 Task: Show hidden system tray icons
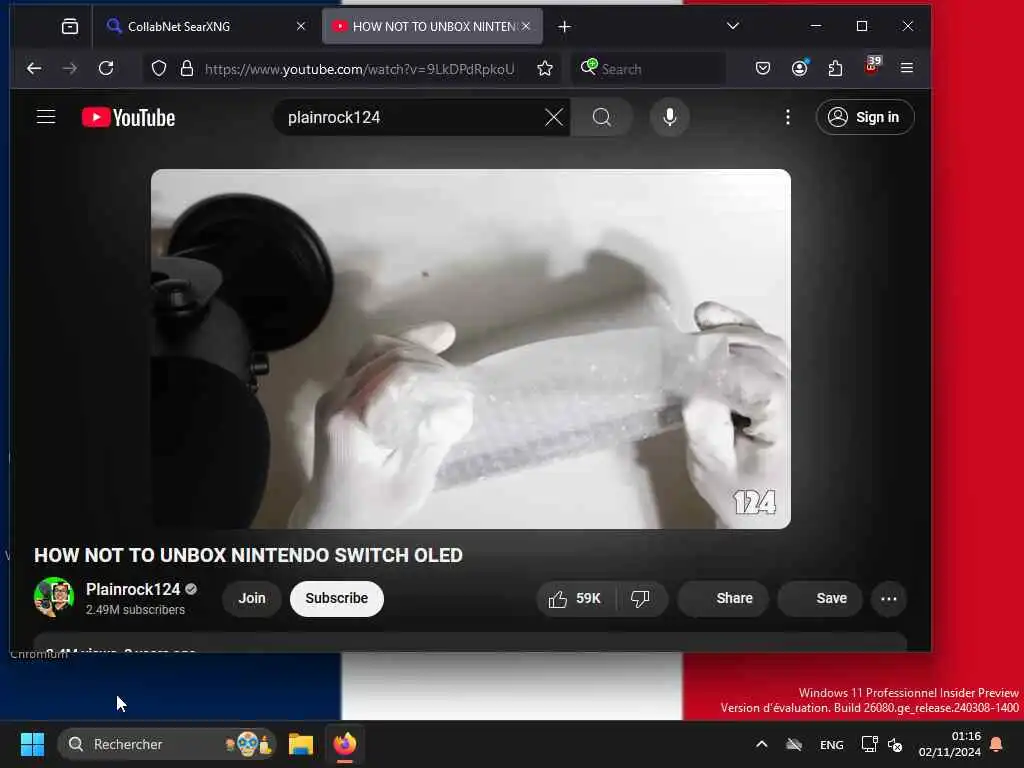761,744
